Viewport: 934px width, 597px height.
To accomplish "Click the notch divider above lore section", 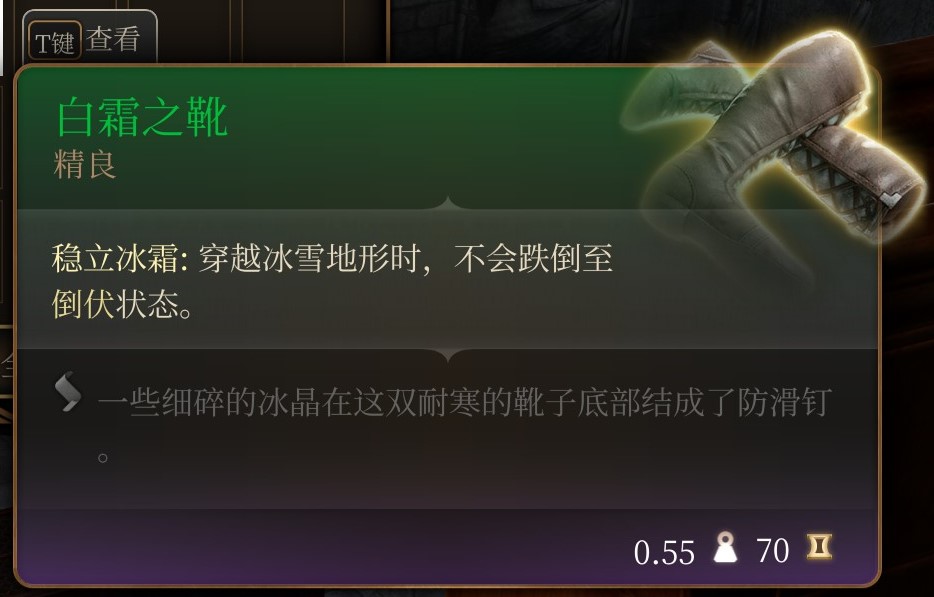I will click(x=448, y=356).
